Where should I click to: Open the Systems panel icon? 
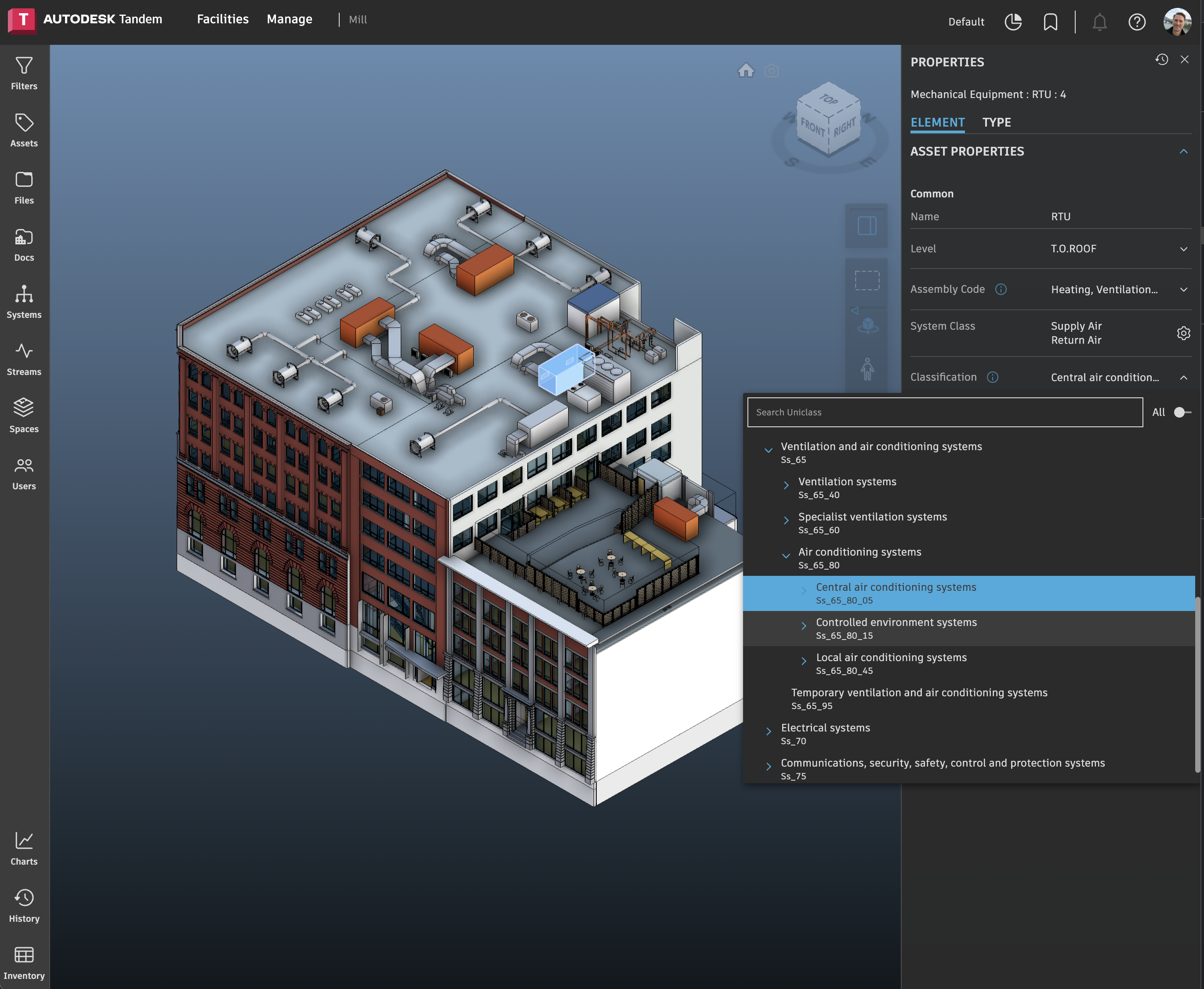pos(24,302)
